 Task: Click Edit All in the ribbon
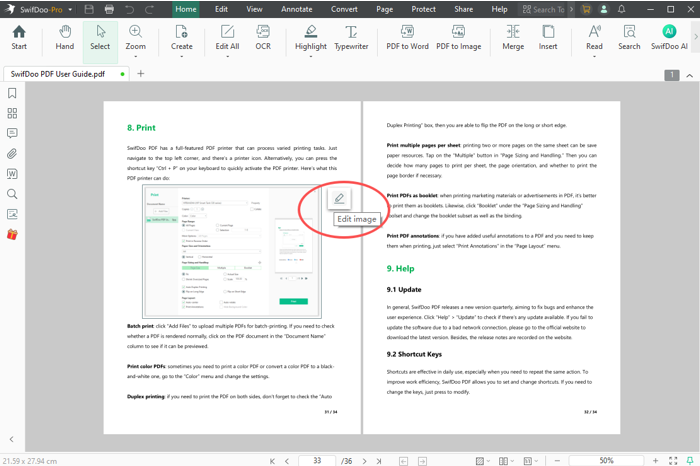[x=227, y=37]
